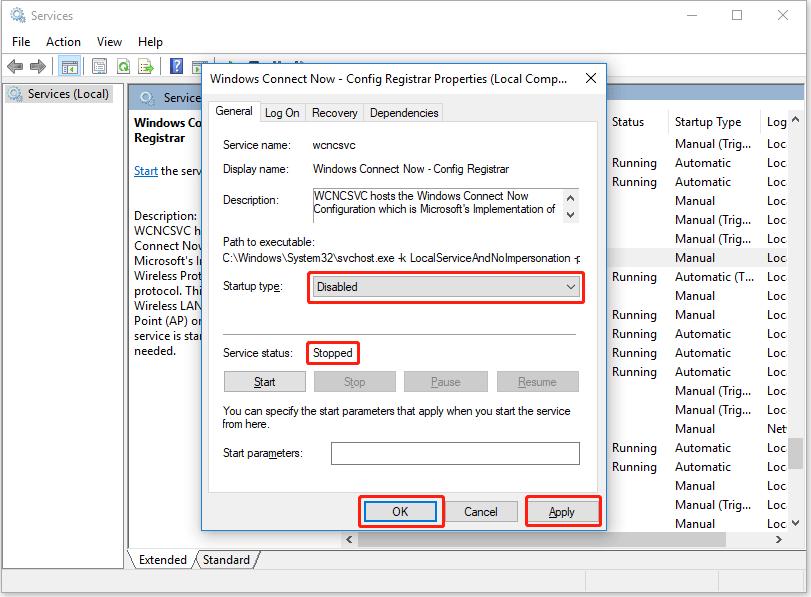This screenshot has width=811, height=597.
Task: Open the File menu
Action: pyautogui.click(x=21, y=42)
